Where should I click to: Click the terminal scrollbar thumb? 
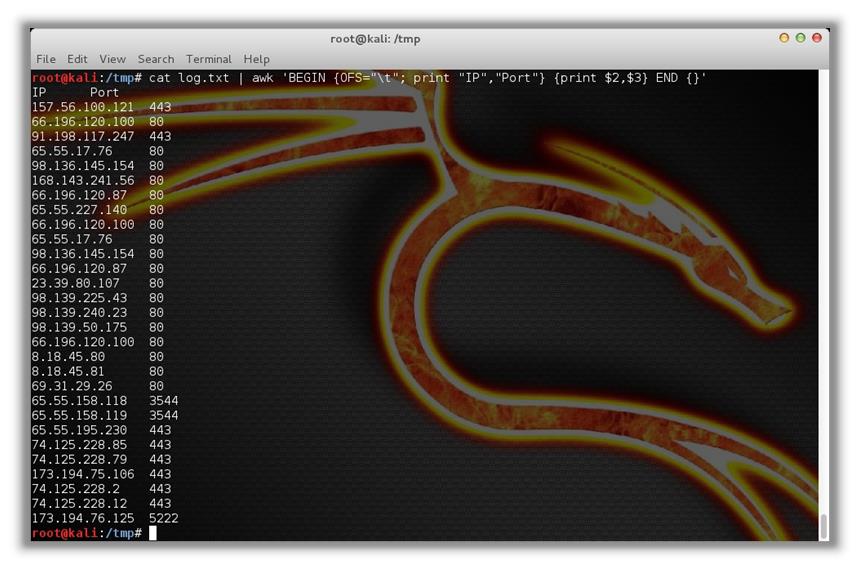point(823,526)
